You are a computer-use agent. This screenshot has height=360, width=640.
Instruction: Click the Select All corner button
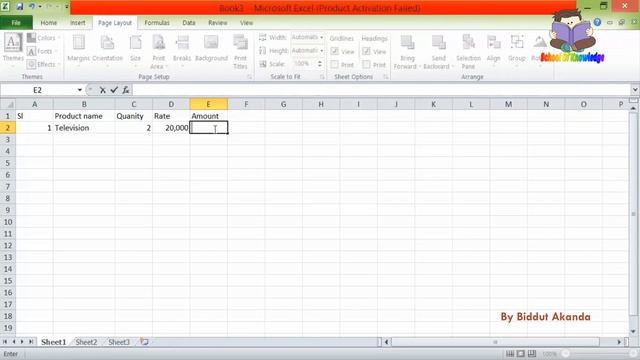(x=8, y=104)
